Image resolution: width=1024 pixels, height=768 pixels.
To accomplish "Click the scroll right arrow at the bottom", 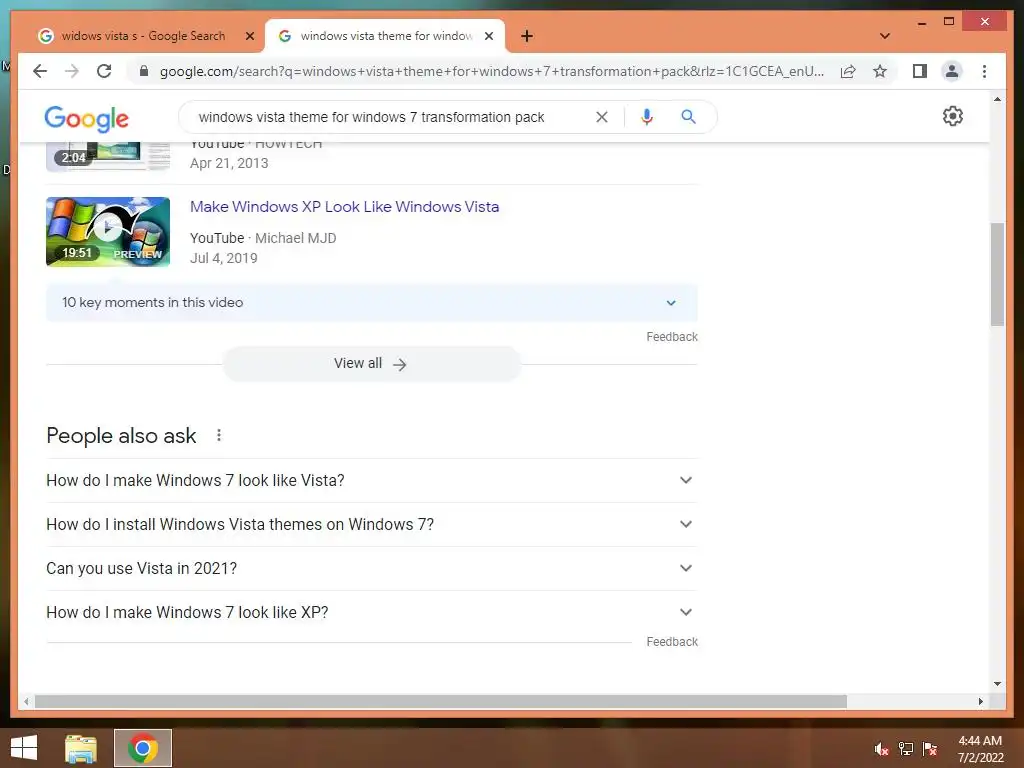I will point(980,701).
